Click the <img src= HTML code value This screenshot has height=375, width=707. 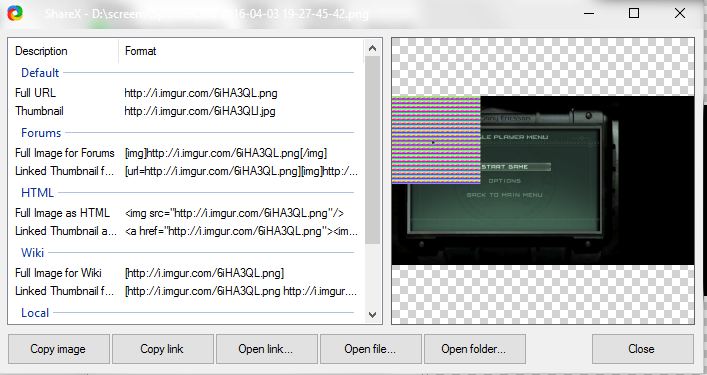click(x=234, y=213)
